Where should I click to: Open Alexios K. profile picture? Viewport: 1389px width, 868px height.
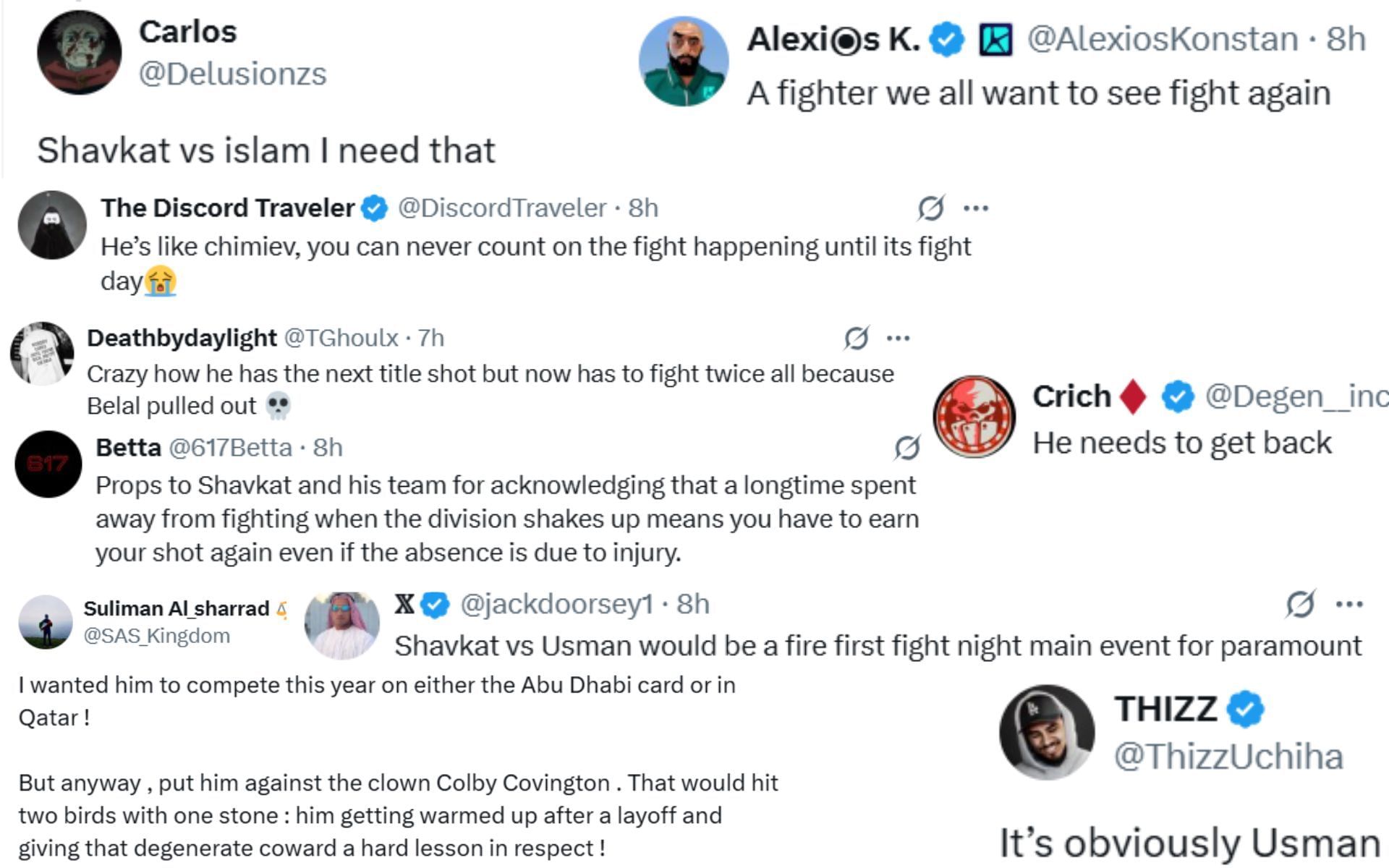click(684, 61)
